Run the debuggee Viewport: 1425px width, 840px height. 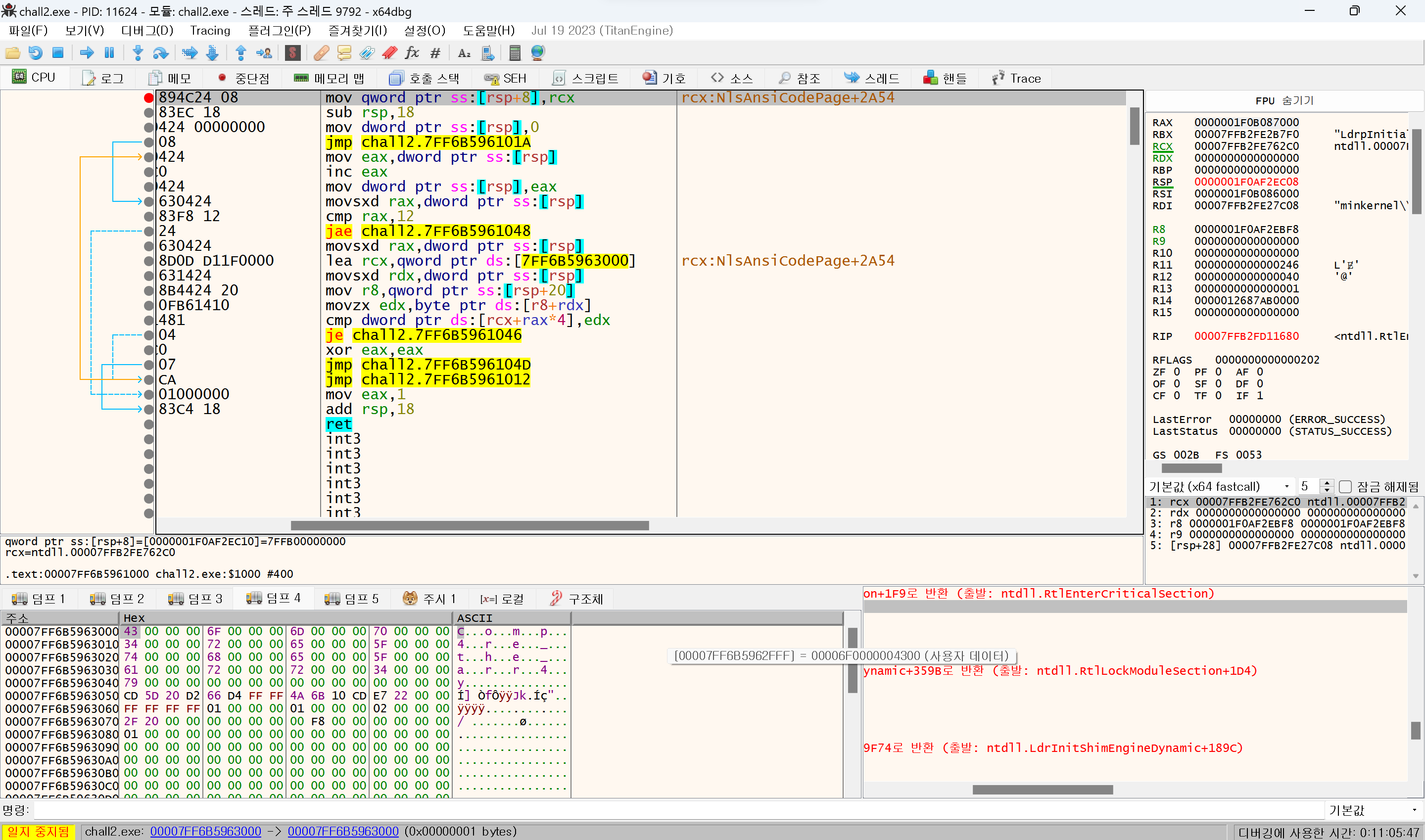click(x=86, y=52)
